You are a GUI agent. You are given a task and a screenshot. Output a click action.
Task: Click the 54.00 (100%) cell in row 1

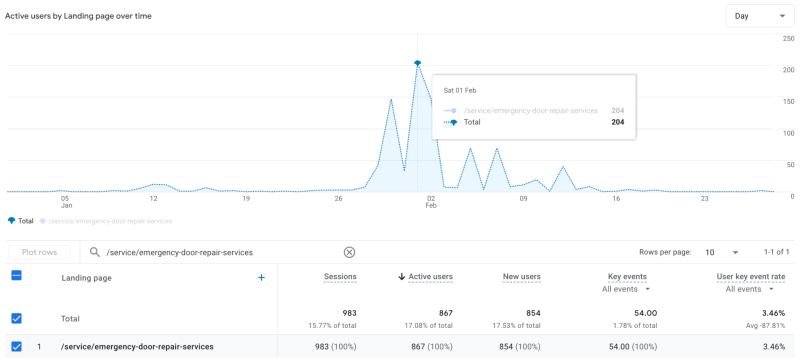[633, 347]
